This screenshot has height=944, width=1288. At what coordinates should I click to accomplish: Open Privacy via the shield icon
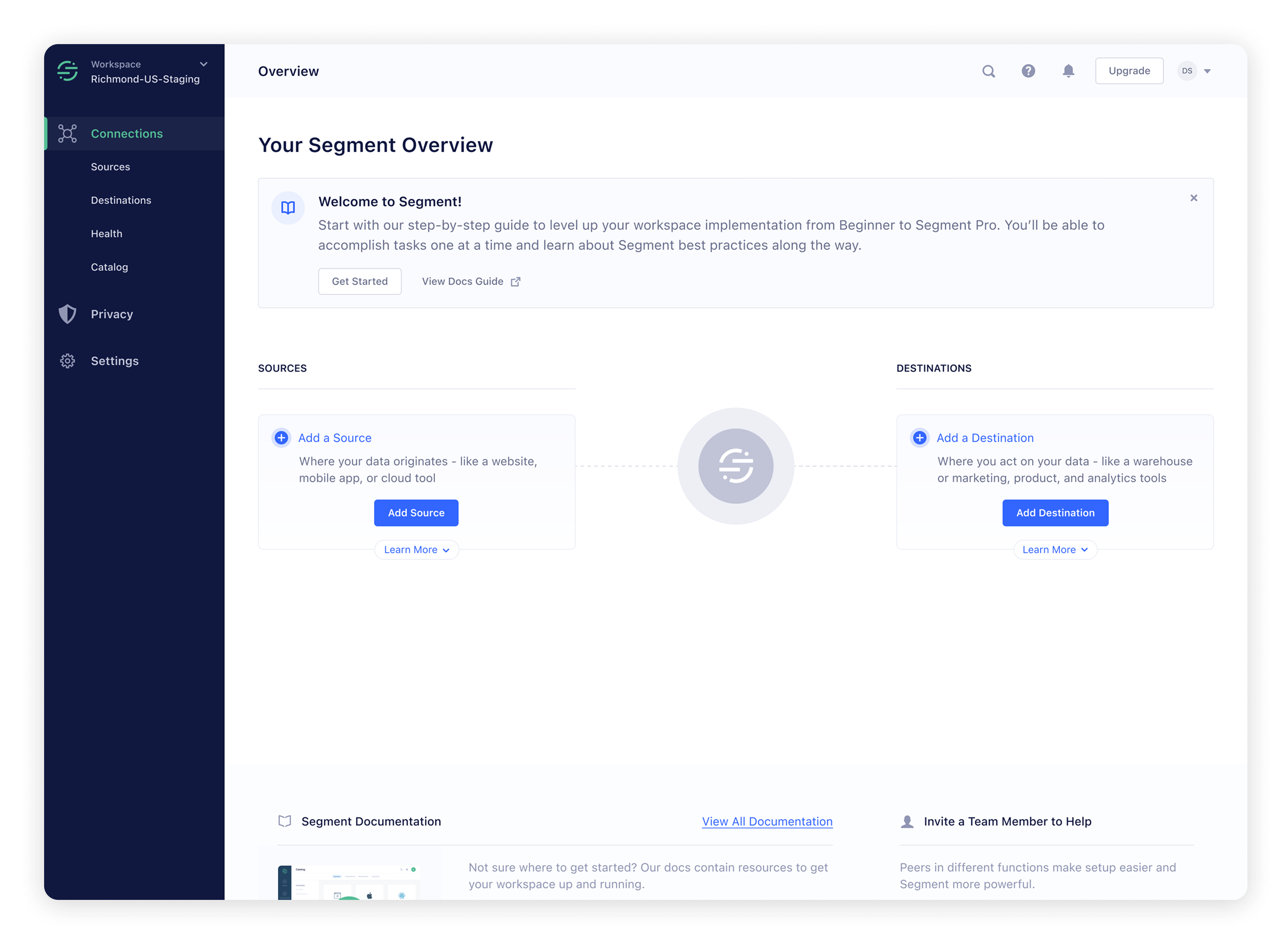point(67,314)
